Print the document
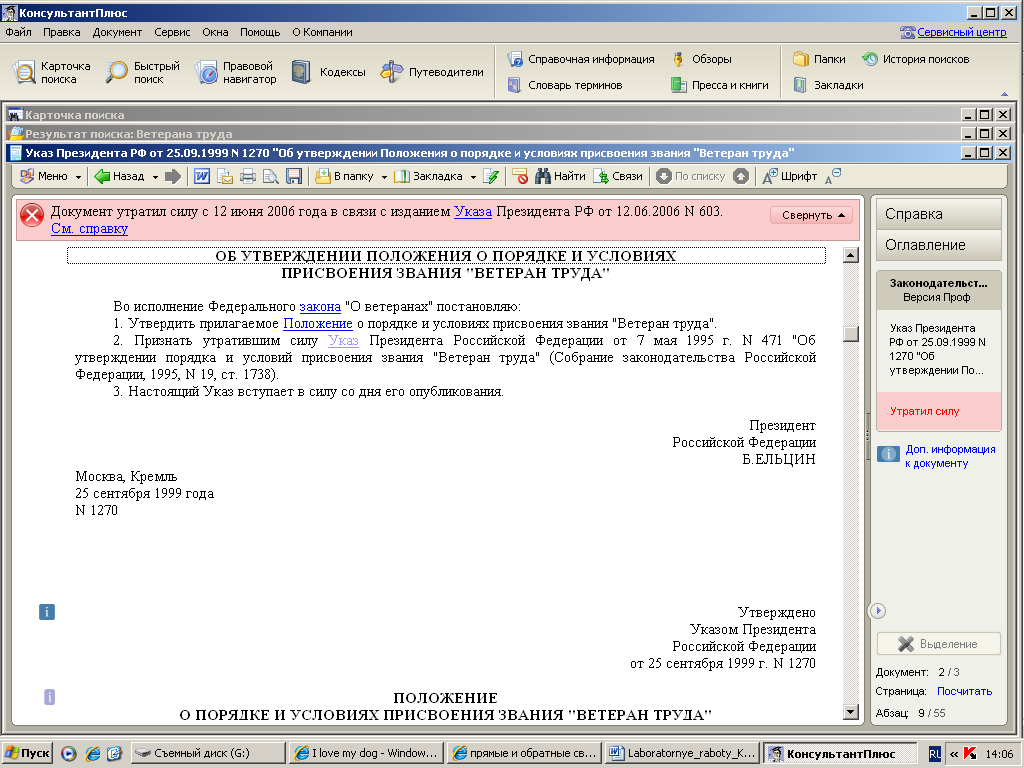The image size is (1024, 768). 248,176
